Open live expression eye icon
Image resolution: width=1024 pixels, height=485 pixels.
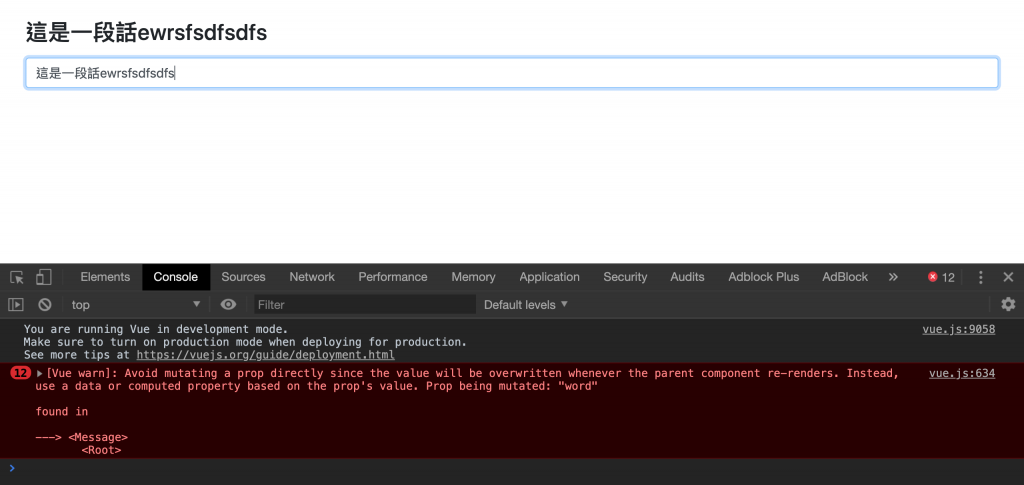pos(228,304)
